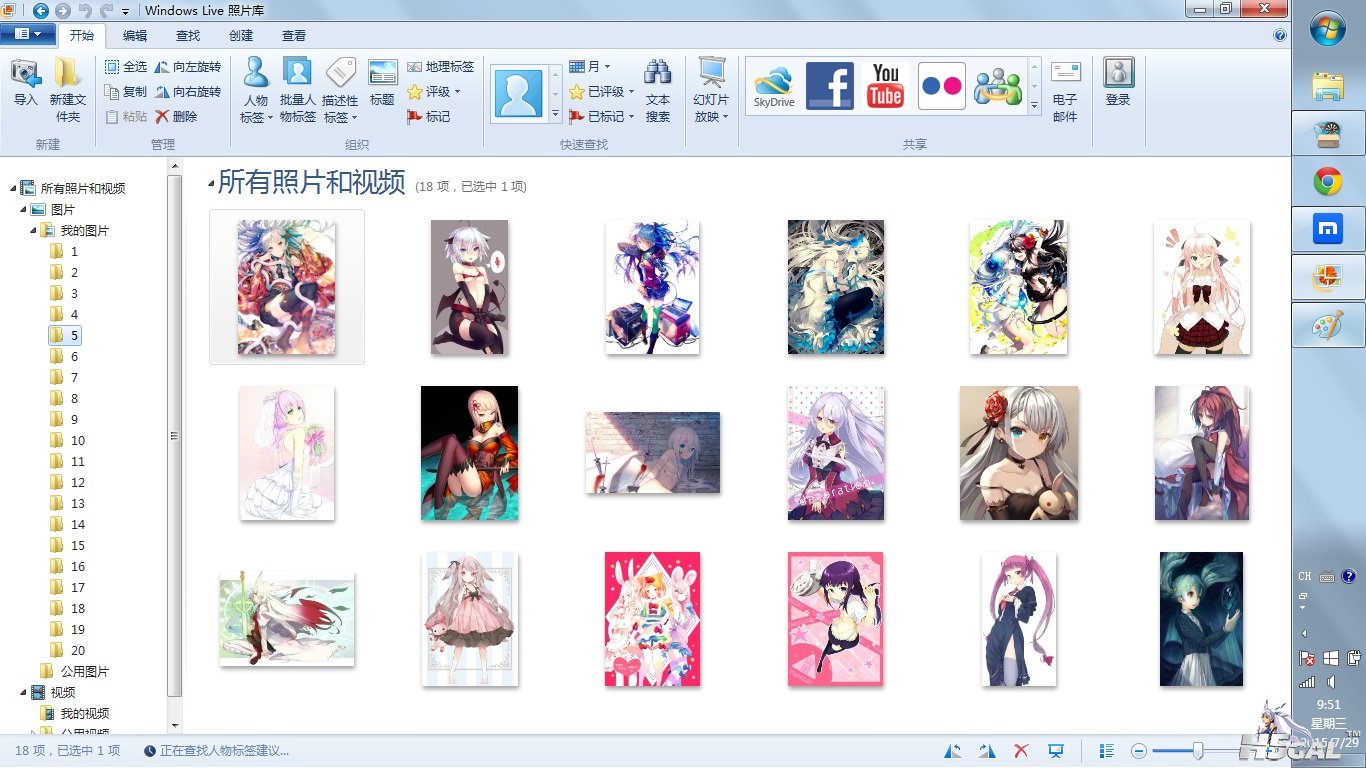Collapse the 视频 tree node

tap(23, 692)
